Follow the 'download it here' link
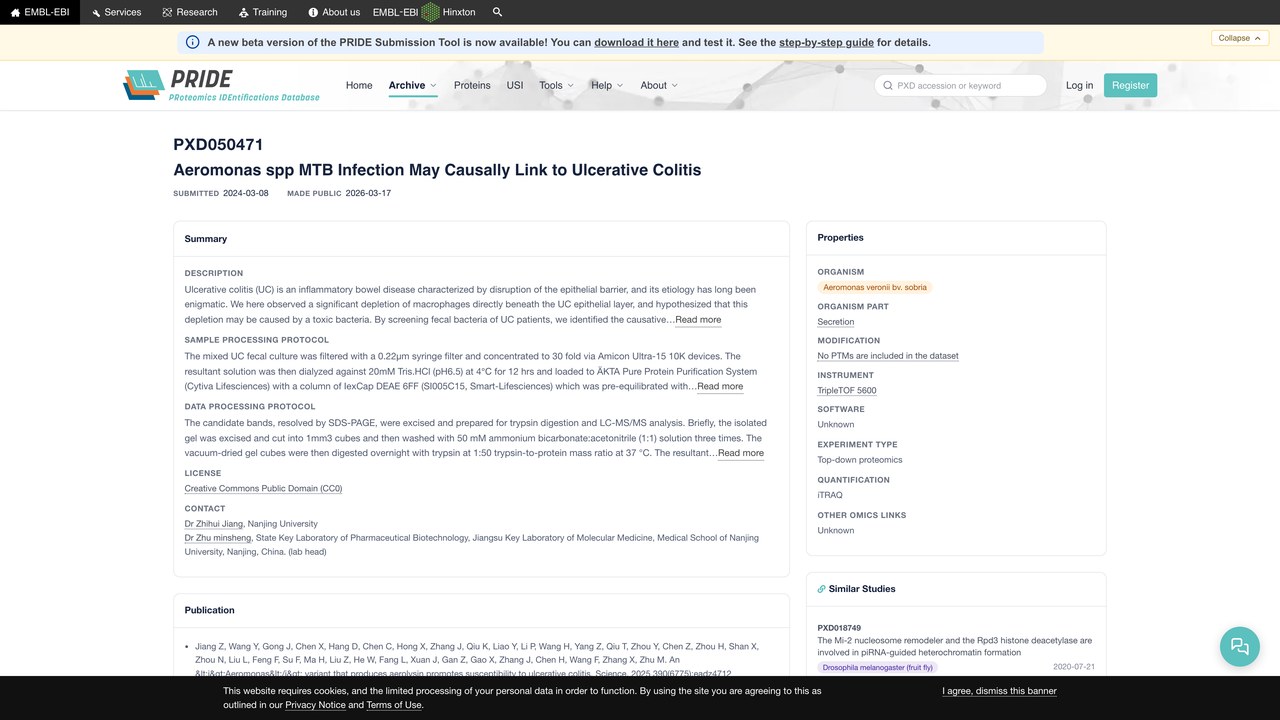The height and width of the screenshot is (720, 1280). pos(636,42)
